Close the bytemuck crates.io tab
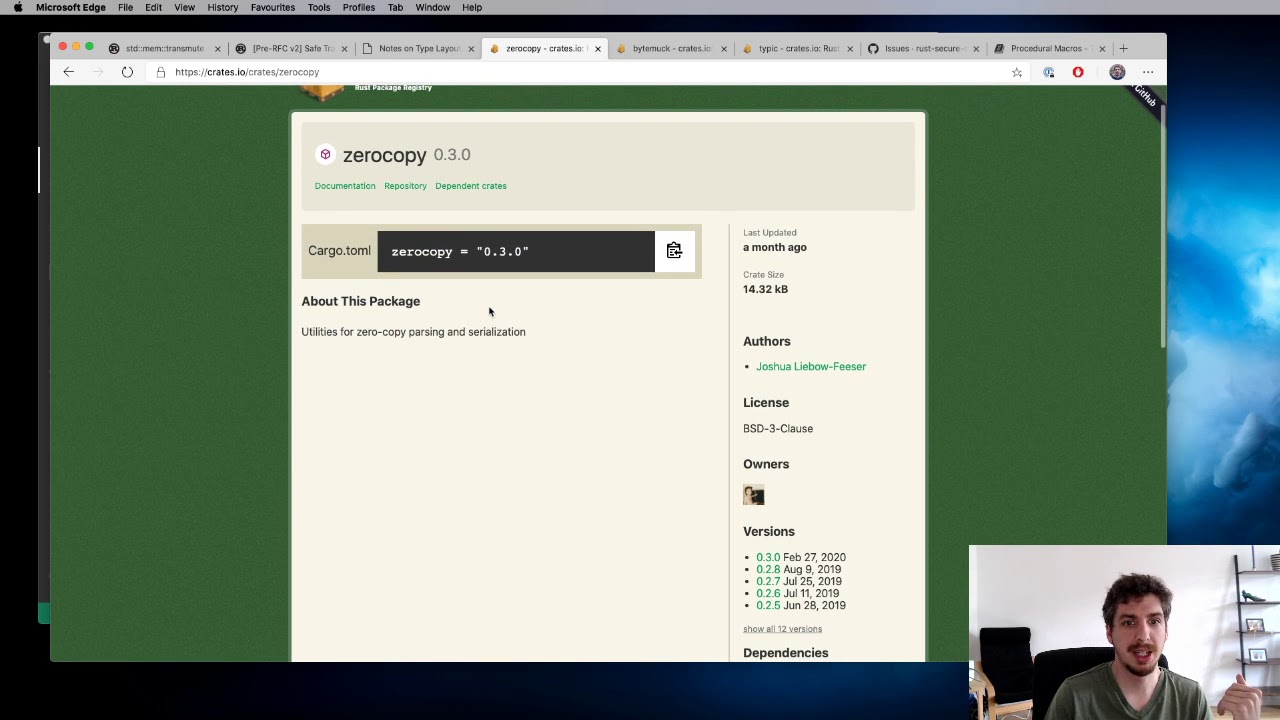1280x720 pixels. 723,48
